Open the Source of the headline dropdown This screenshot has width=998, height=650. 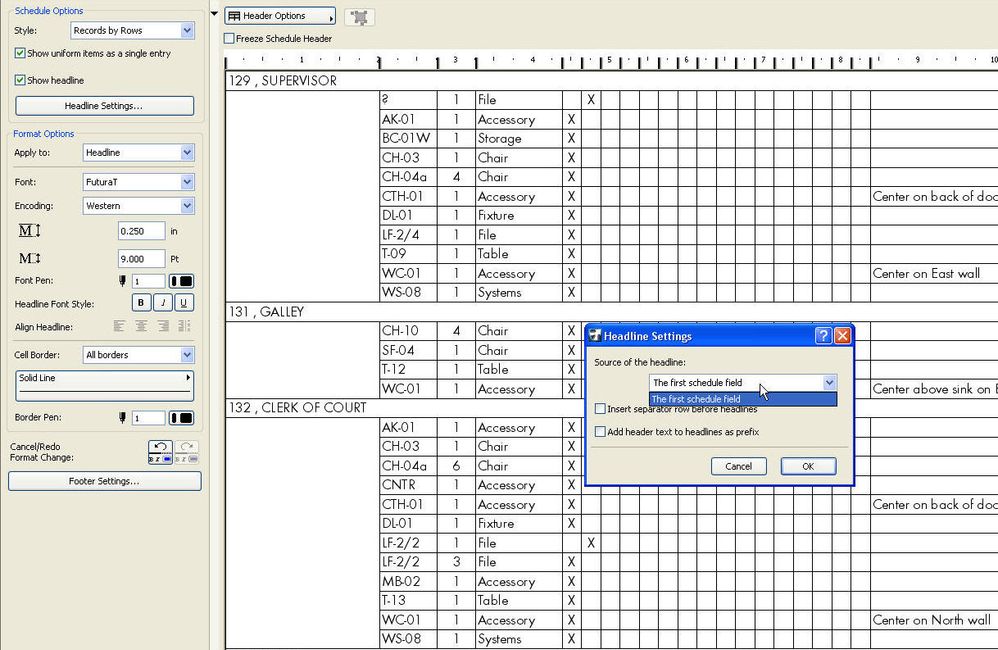coord(828,382)
